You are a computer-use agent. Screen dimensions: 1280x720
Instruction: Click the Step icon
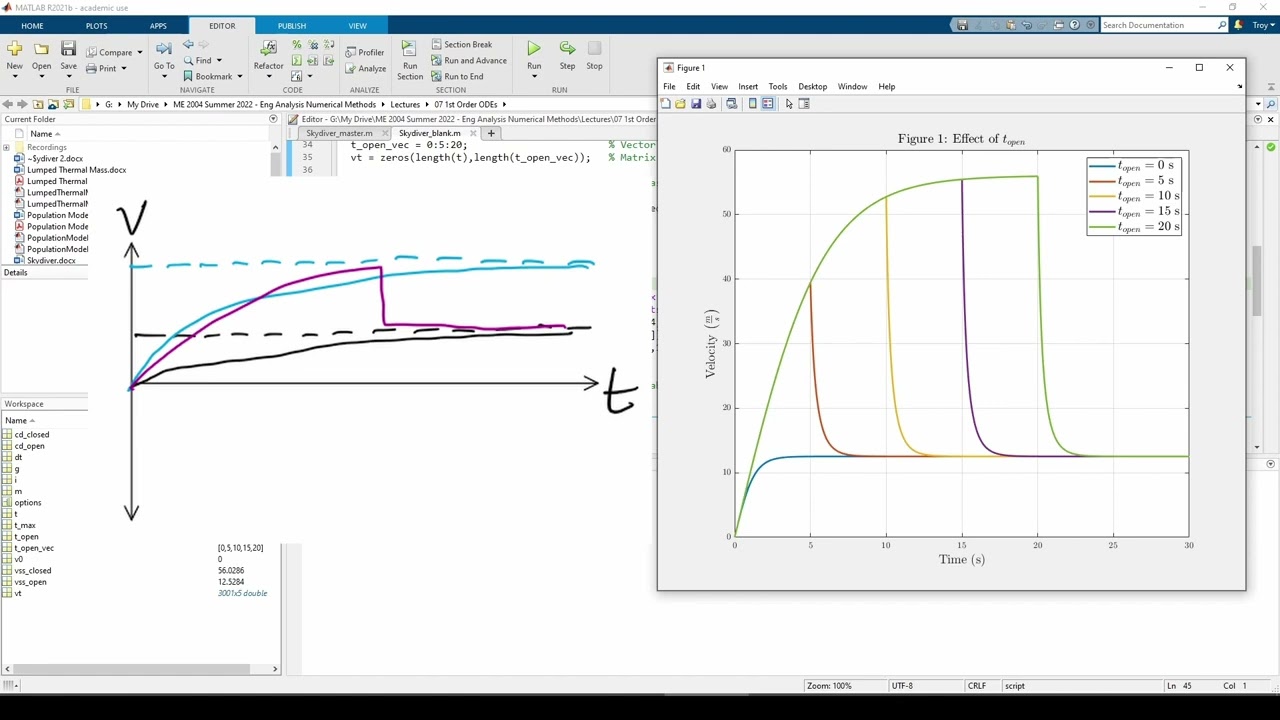click(x=567, y=48)
